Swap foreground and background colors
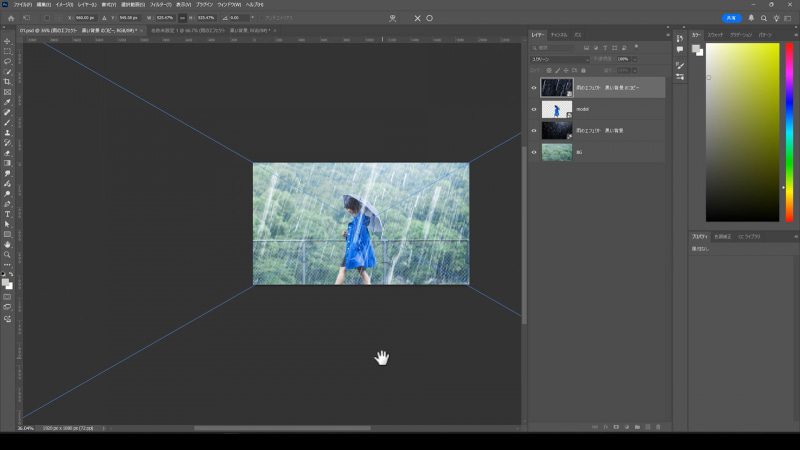The height and width of the screenshot is (450, 800). pyautogui.click(x=11, y=274)
